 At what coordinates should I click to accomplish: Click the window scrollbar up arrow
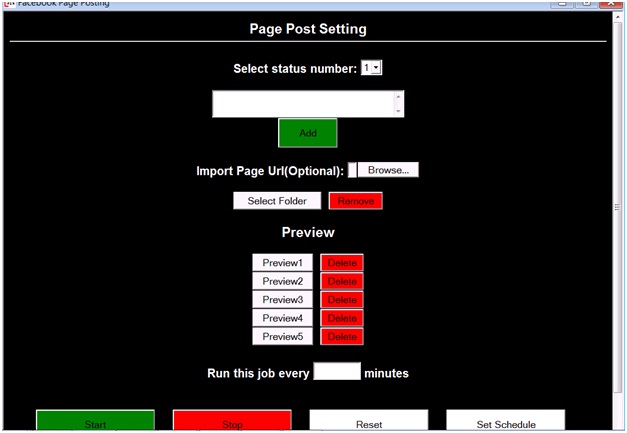click(x=618, y=17)
